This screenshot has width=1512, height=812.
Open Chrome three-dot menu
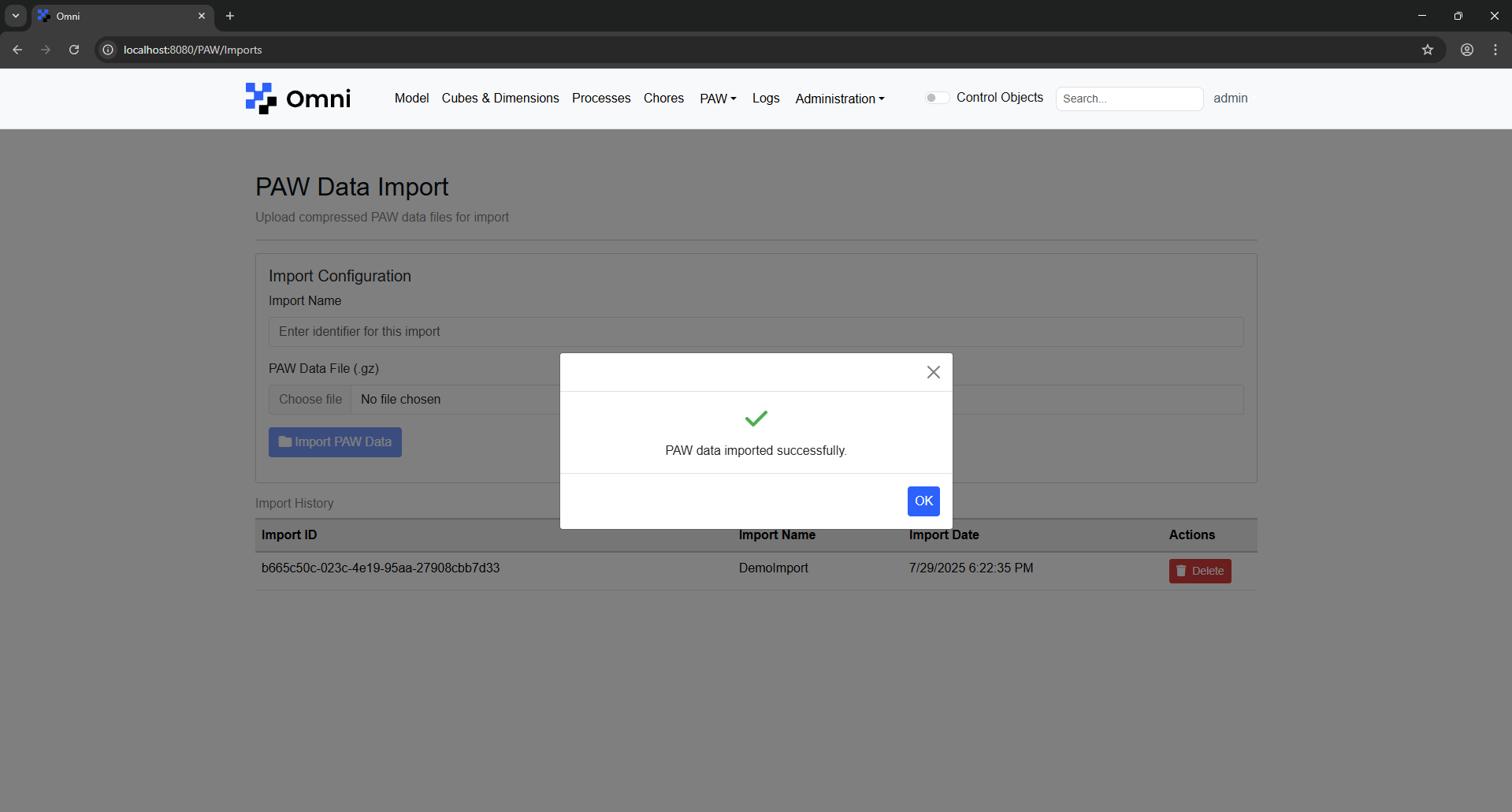(x=1495, y=50)
